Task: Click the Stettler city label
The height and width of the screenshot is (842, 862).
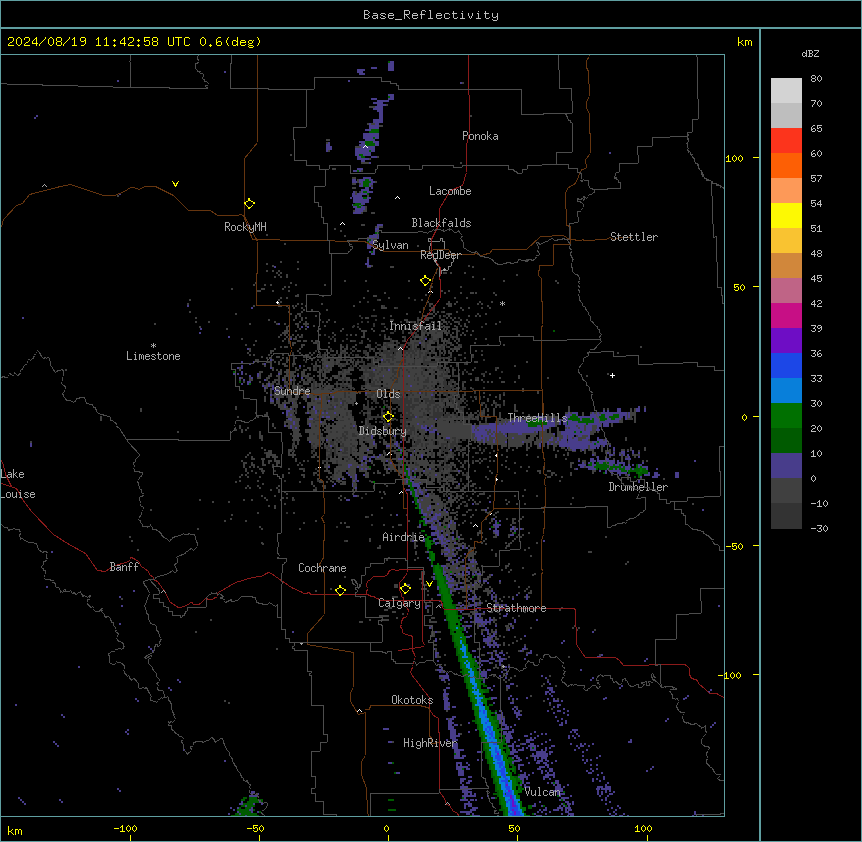Action: pos(634,237)
